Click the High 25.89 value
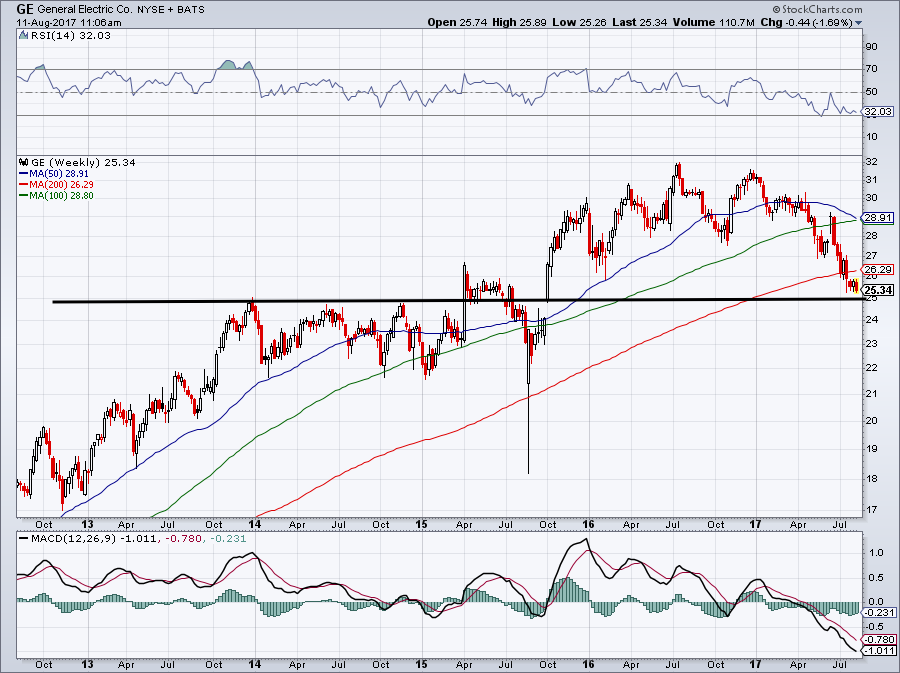Image resolution: width=900 pixels, height=673 pixels. click(x=520, y=22)
